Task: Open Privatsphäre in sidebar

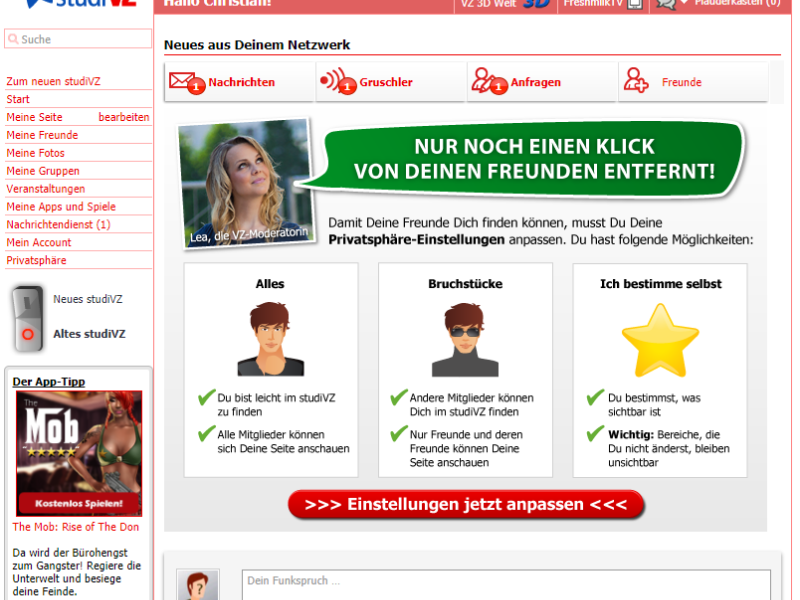Action: point(36,260)
